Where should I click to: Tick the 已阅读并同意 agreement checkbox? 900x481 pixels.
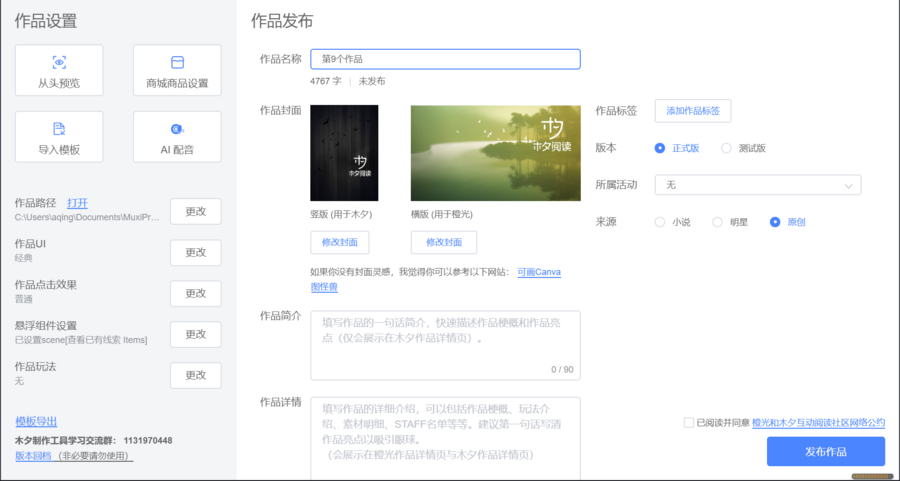(x=689, y=423)
